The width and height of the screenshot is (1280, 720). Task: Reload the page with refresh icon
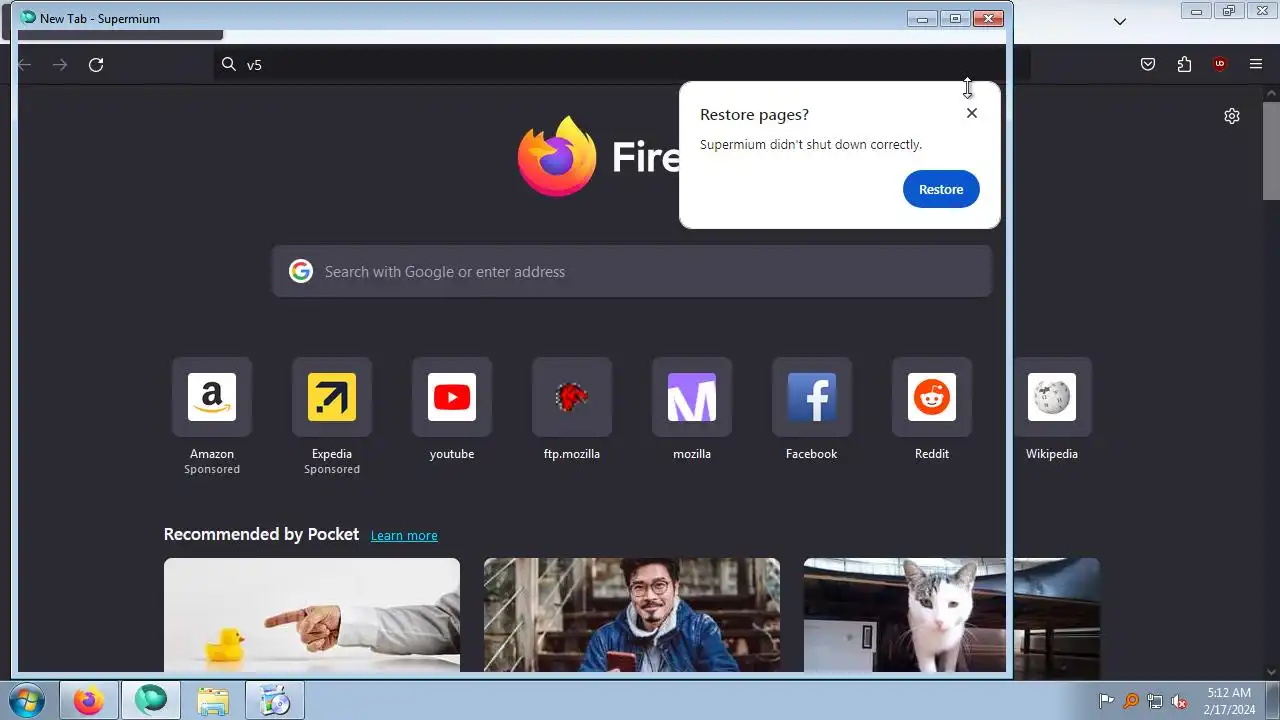coord(96,65)
